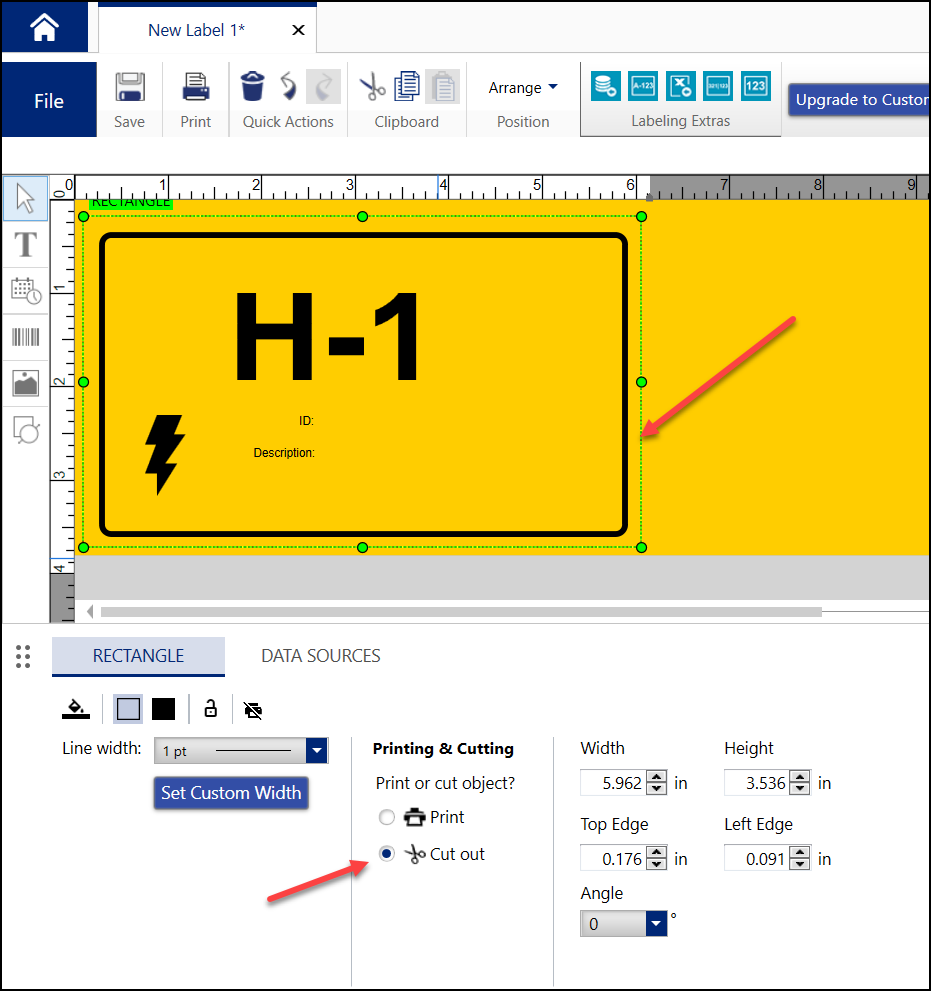
Task: Select the Print radio option
Action: coord(387,817)
